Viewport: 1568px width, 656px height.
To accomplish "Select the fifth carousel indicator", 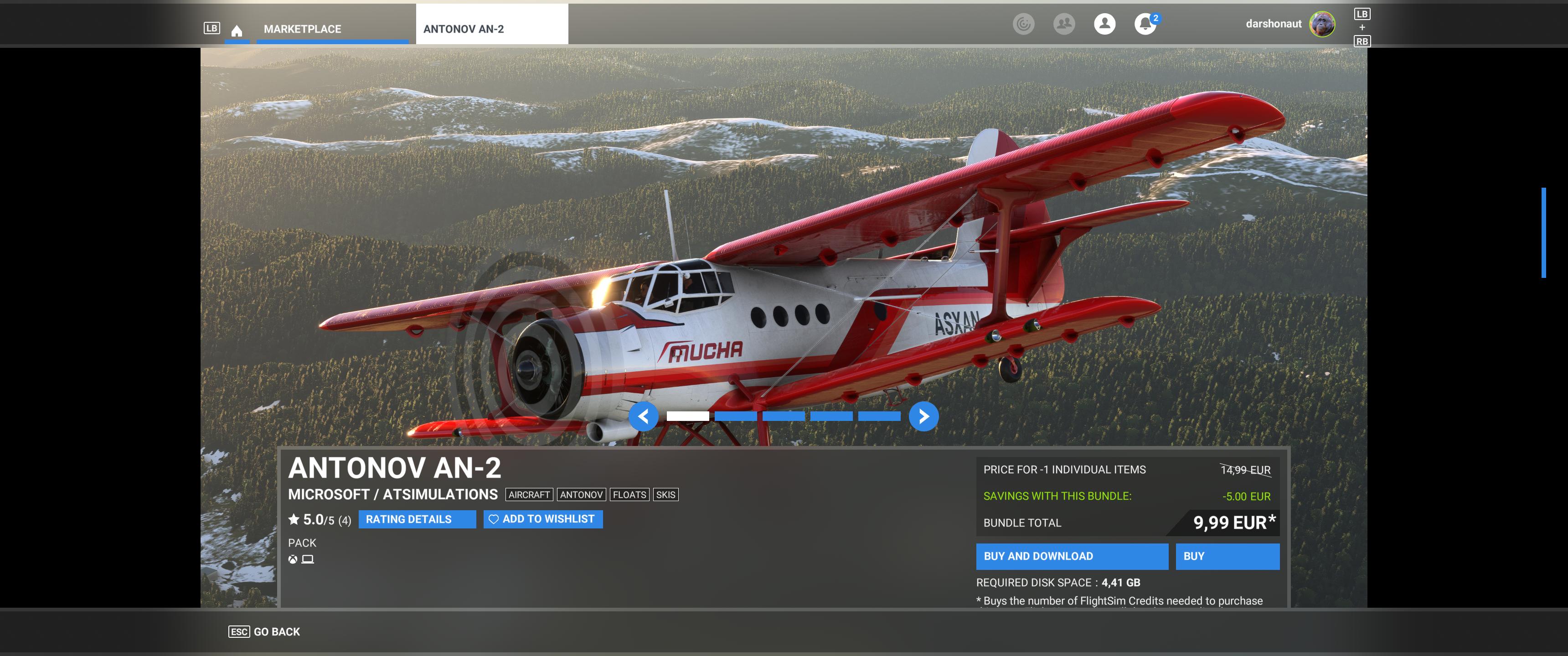I will click(880, 416).
